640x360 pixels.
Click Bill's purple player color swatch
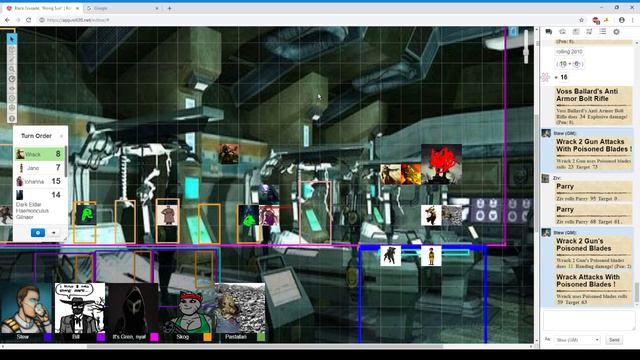101,337
